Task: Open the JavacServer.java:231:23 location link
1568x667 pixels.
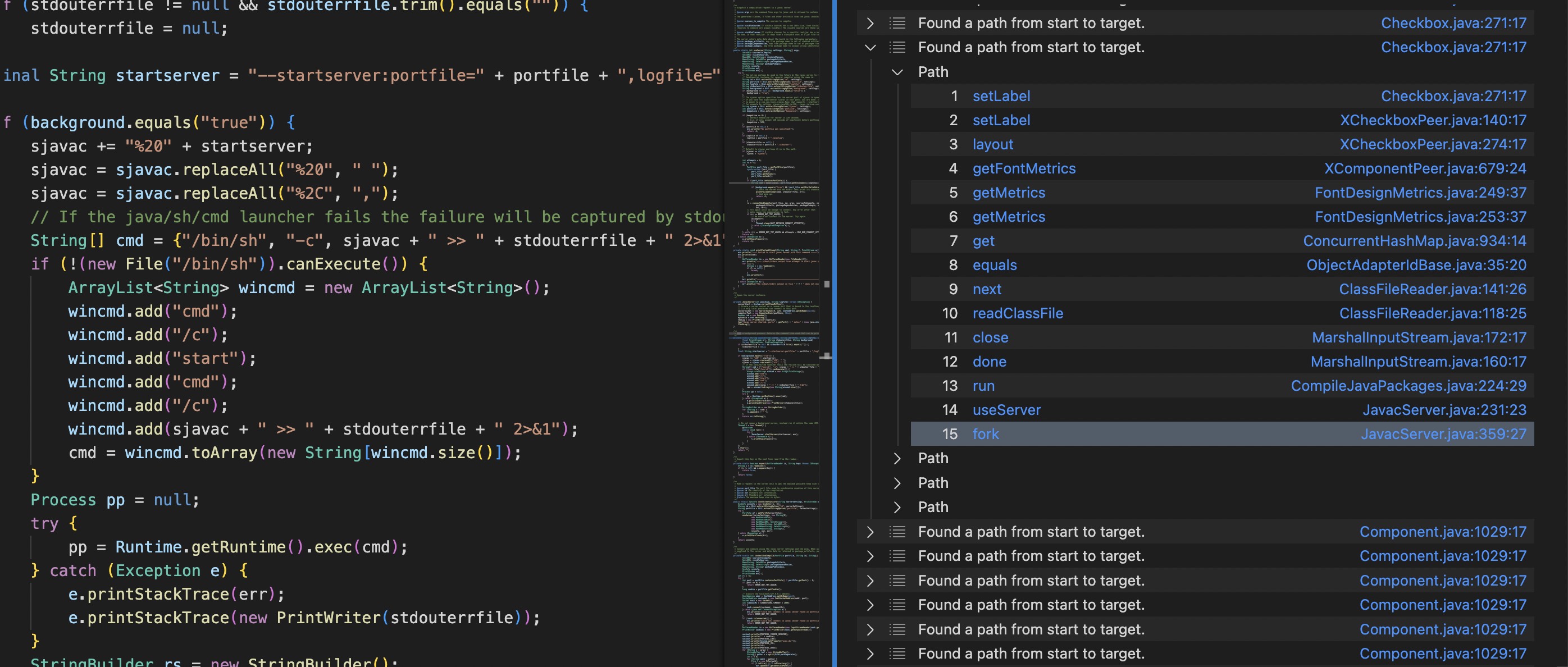Action: click(1444, 410)
